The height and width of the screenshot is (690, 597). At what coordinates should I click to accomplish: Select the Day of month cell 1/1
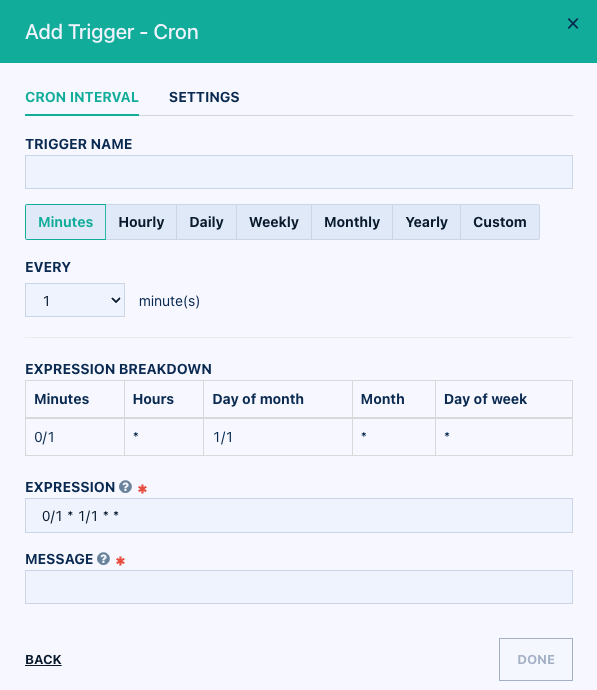pos(278,437)
